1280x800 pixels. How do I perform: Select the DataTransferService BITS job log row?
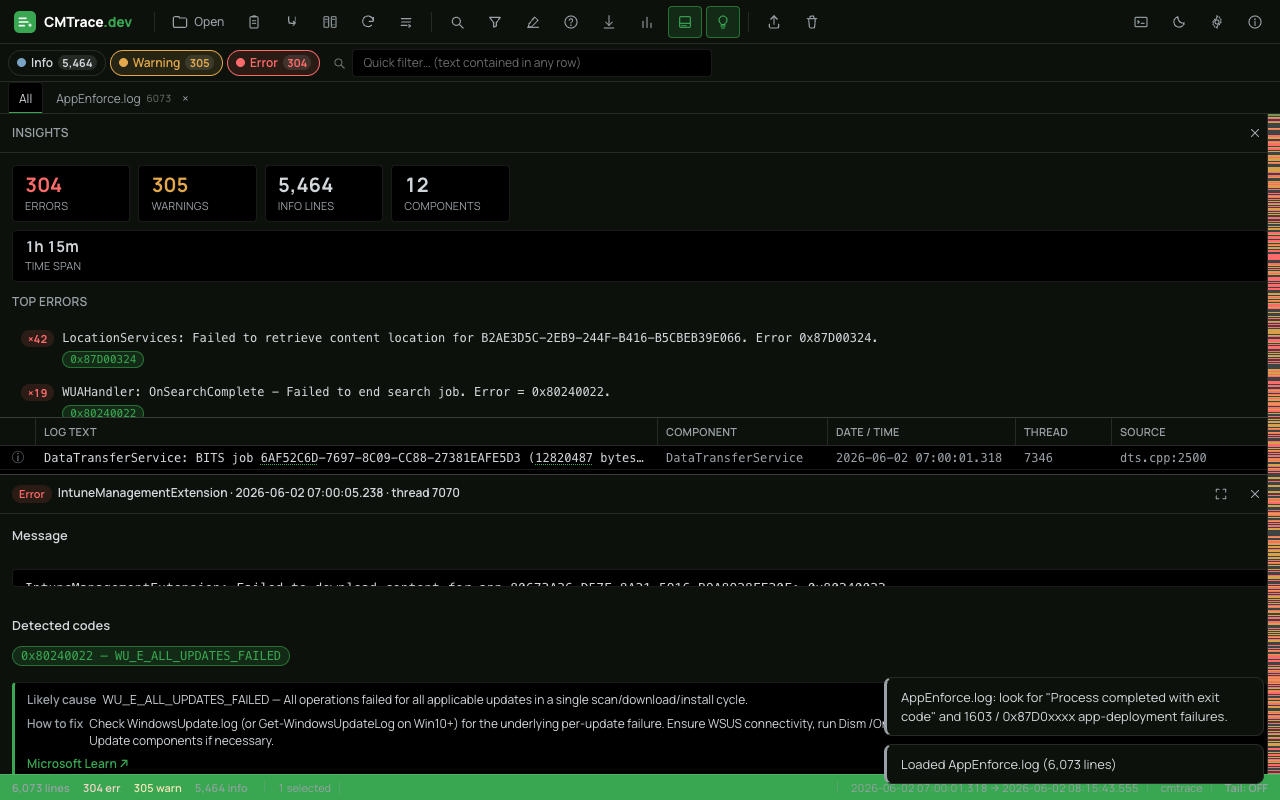tap(633, 458)
